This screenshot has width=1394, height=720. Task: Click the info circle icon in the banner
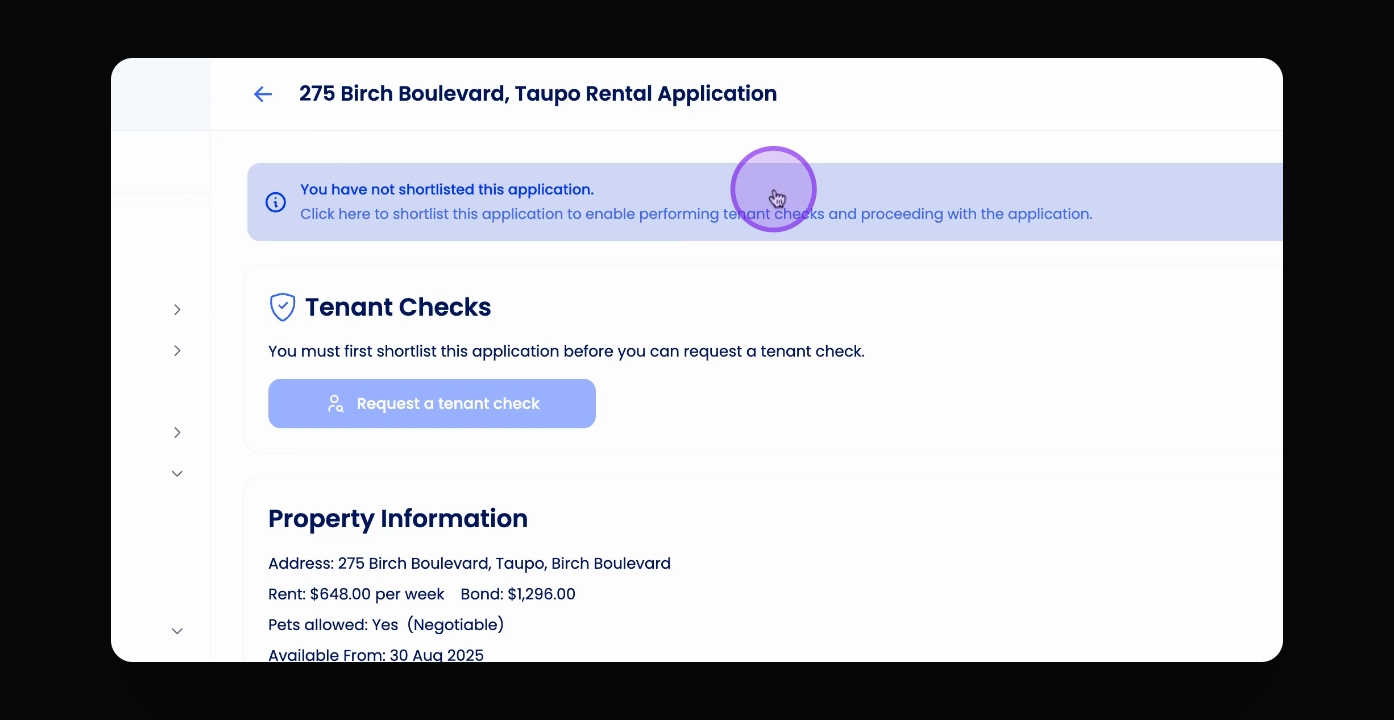pos(275,202)
